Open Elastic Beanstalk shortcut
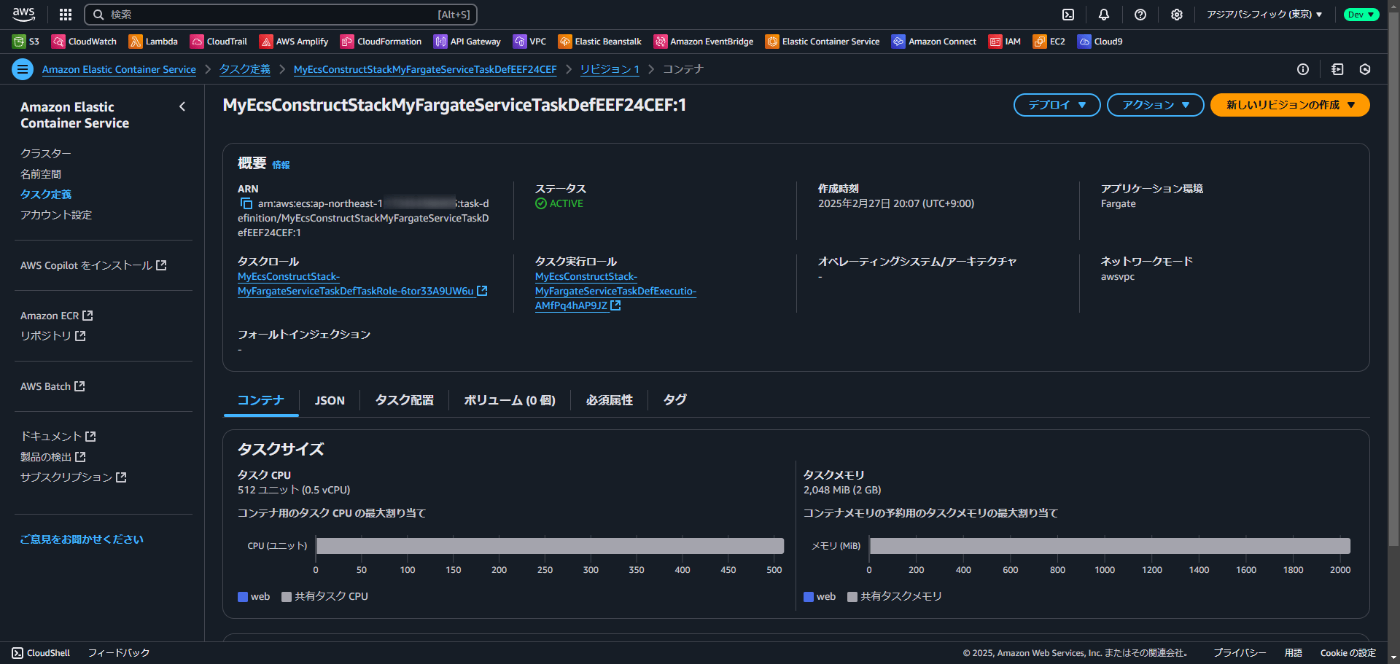The image size is (1400, 664). [600, 42]
